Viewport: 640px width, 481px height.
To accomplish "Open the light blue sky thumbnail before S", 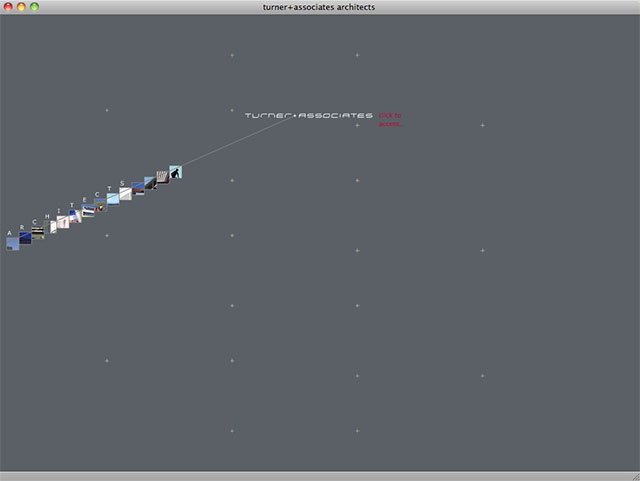I will tap(113, 199).
